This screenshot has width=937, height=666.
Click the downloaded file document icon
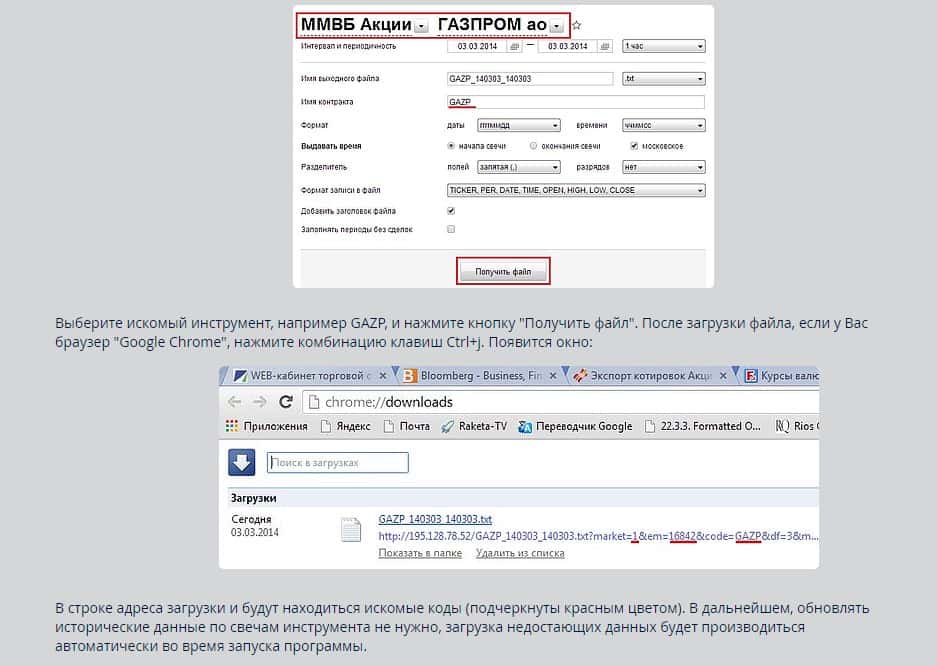click(x=351, y=530)
